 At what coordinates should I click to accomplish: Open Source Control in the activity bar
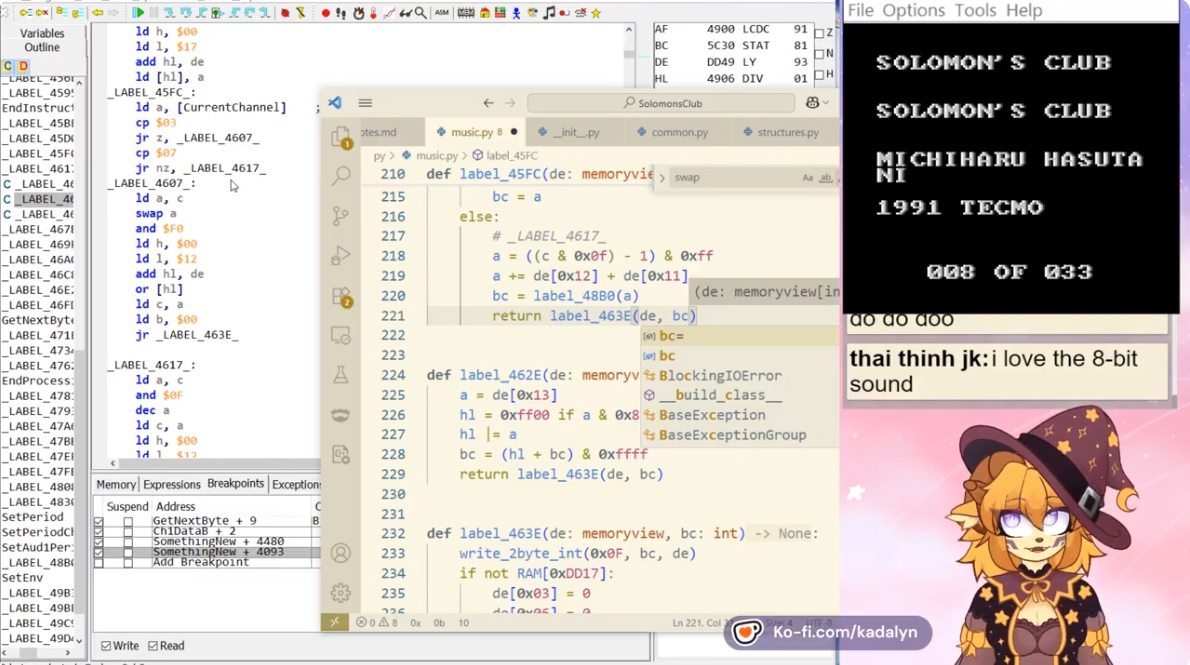coord(341,215)
